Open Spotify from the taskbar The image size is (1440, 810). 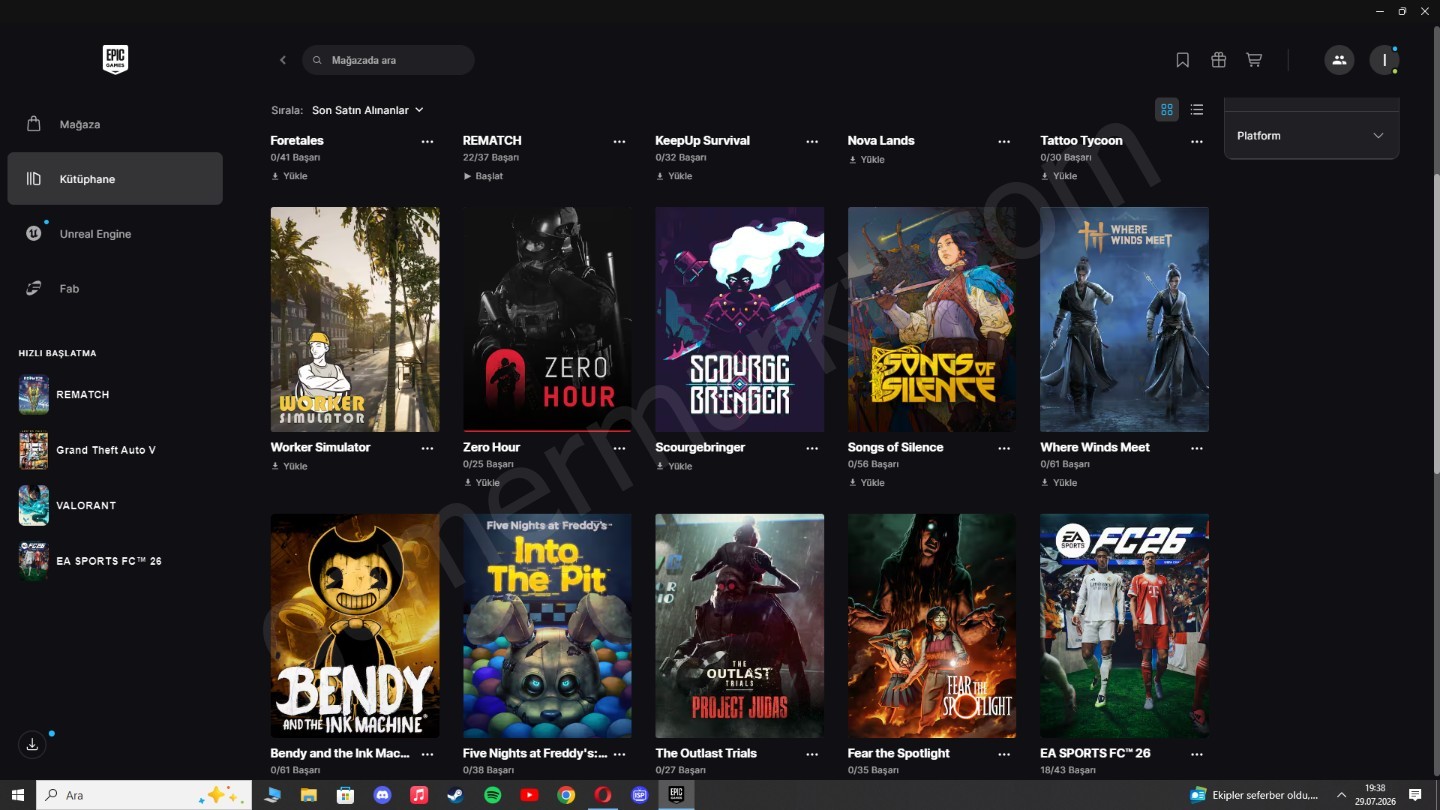coord(492,795)
